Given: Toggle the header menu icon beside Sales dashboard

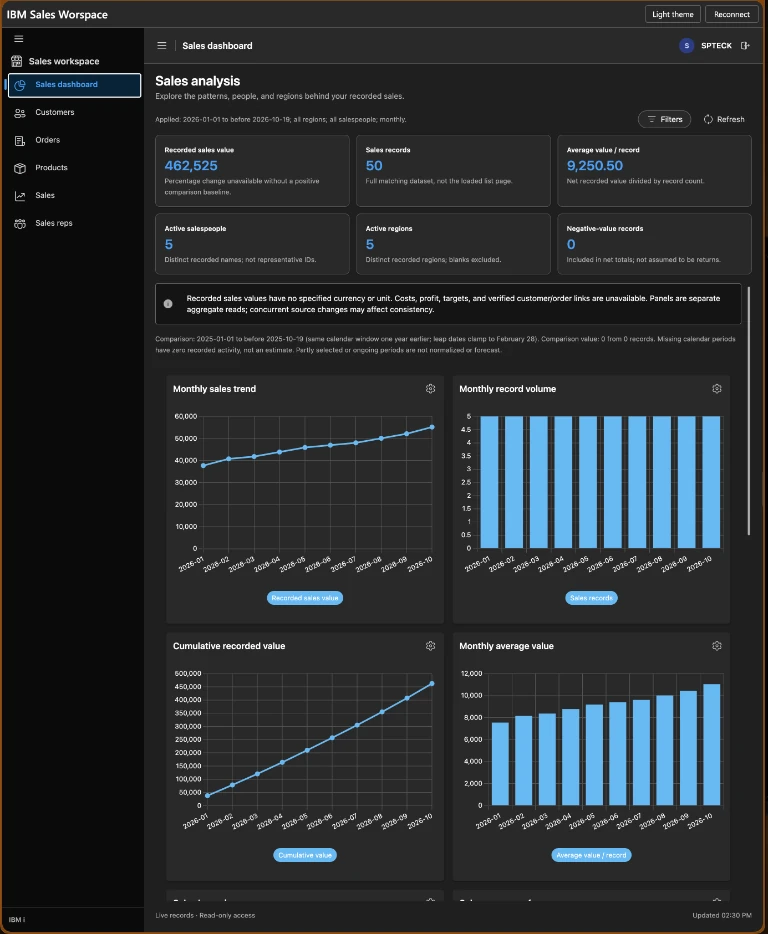Looking at the screenshot, I should [x=161, y=45].
